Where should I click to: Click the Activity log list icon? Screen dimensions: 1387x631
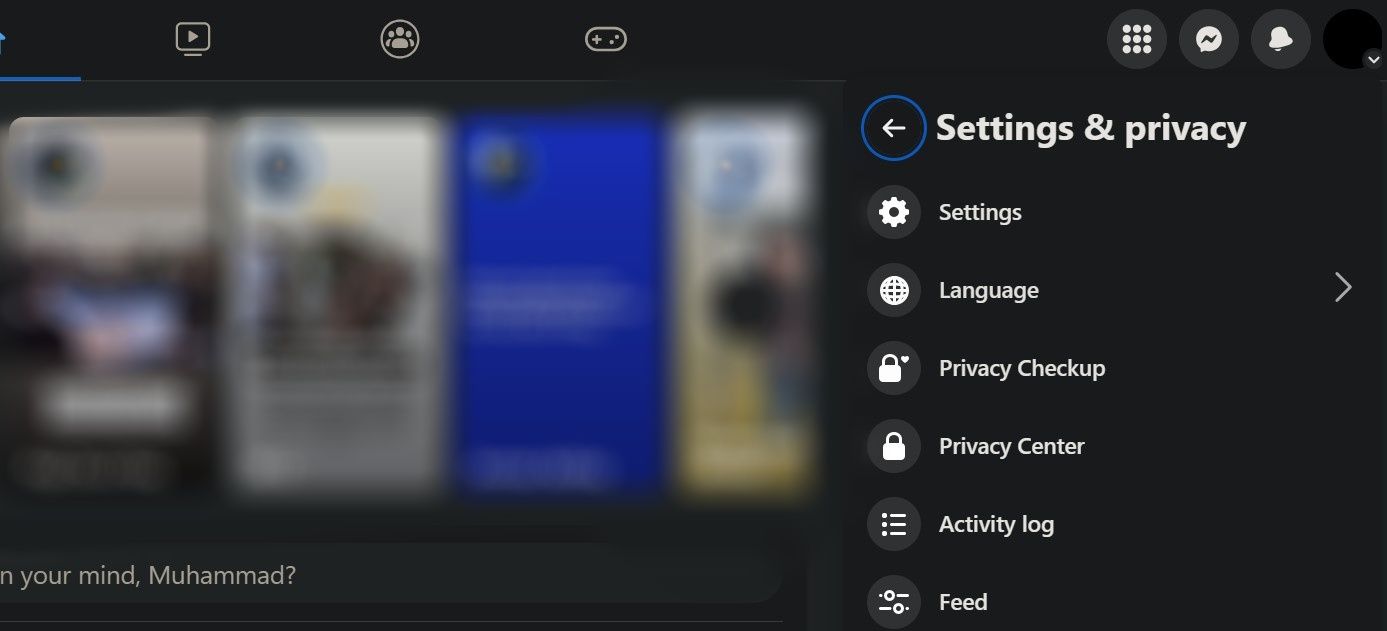pos(892,524)
